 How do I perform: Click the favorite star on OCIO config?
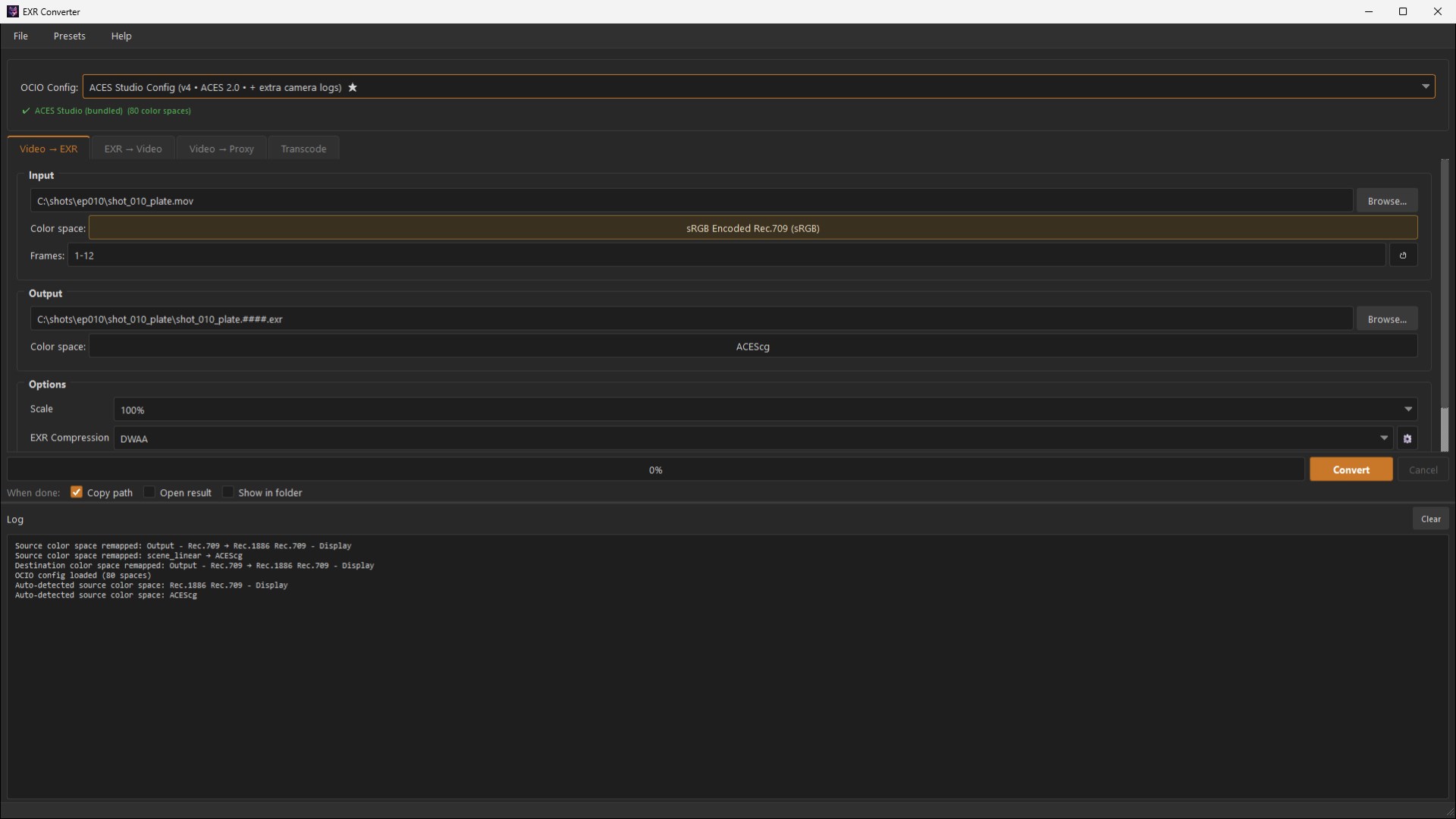tap(353, 87)
